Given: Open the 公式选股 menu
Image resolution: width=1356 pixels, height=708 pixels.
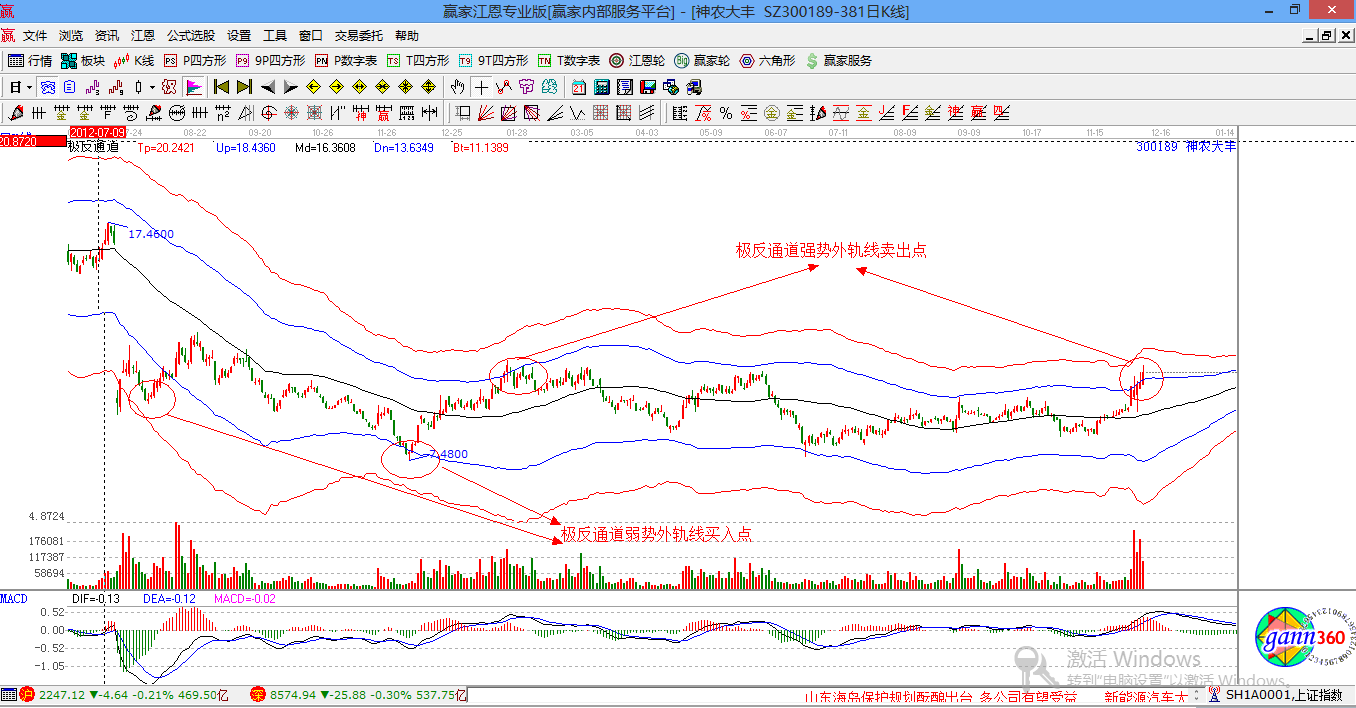Looking at the screenshot, I should point(190,36).
